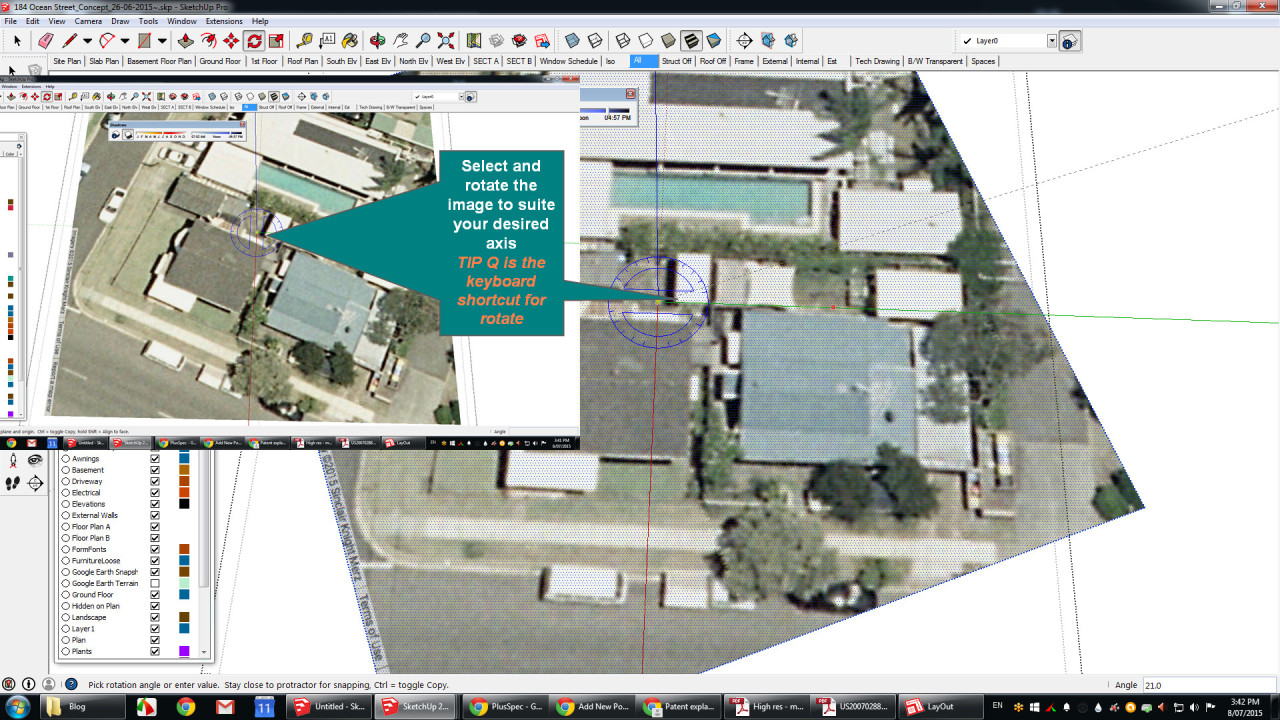
Task: Uncheck the Driveway layer visibility
Action: (x=155, y=481)
